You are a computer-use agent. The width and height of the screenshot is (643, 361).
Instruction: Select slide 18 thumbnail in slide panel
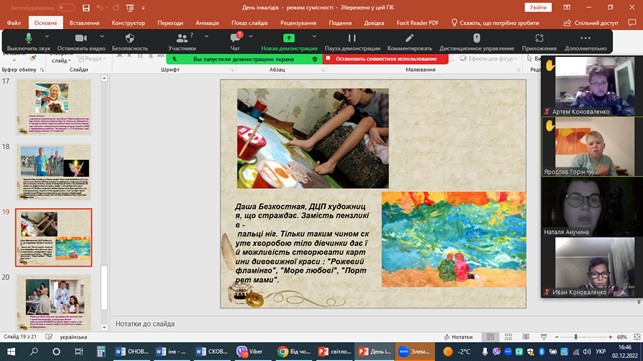(x=54, y=172)
